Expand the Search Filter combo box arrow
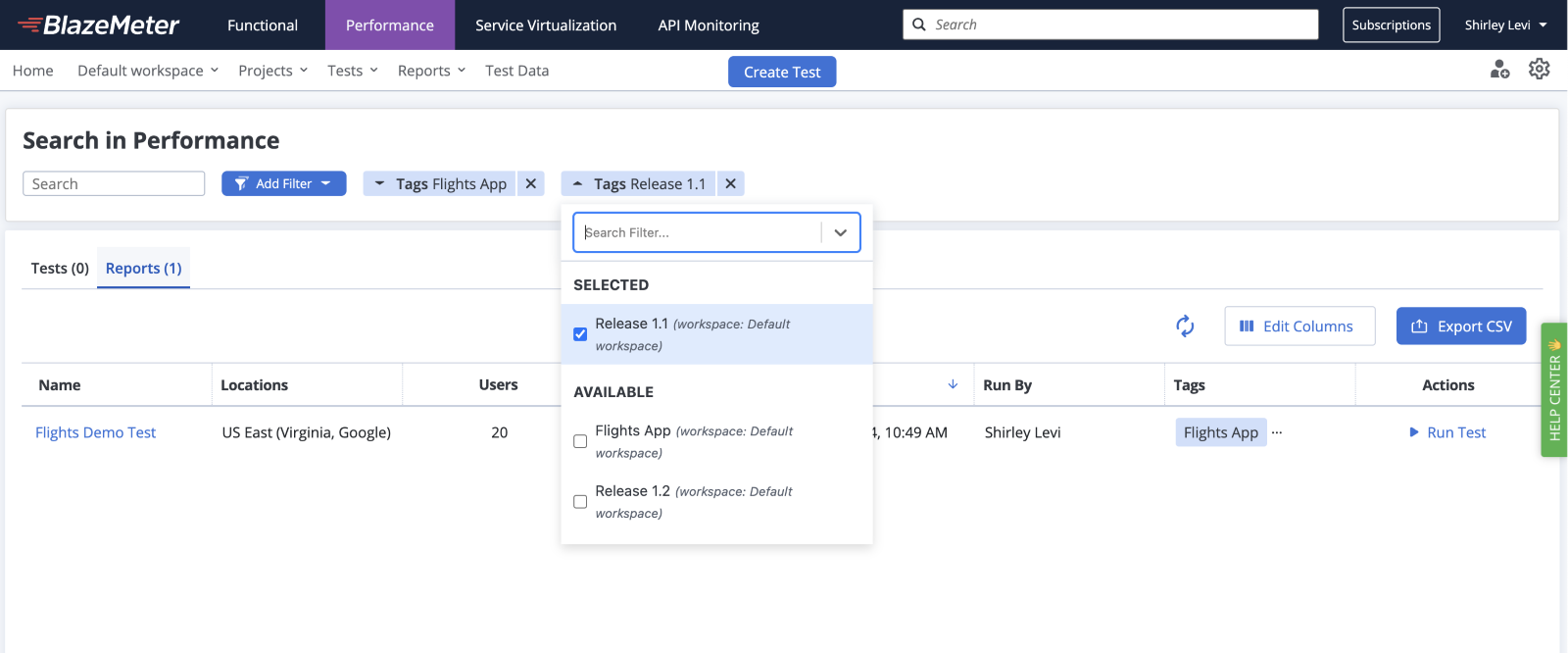 (x=840, y=232)
